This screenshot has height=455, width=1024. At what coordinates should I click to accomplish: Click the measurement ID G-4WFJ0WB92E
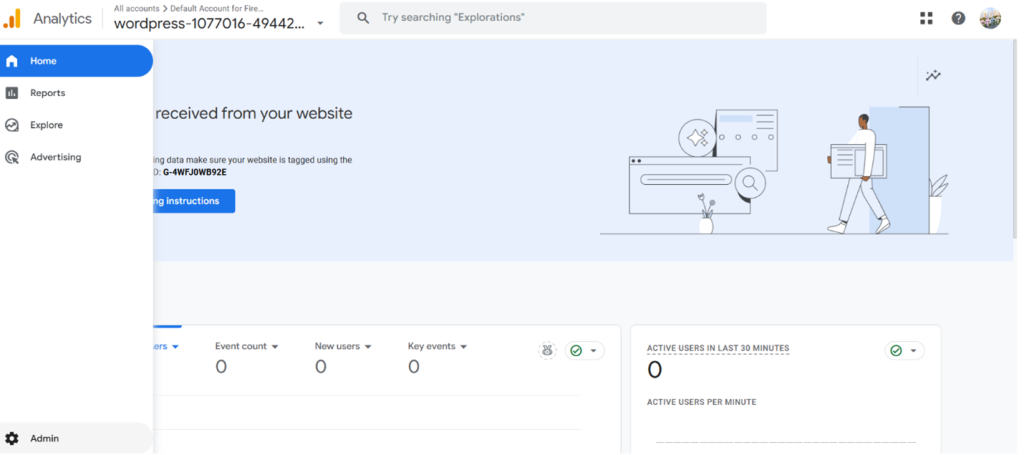195,172
